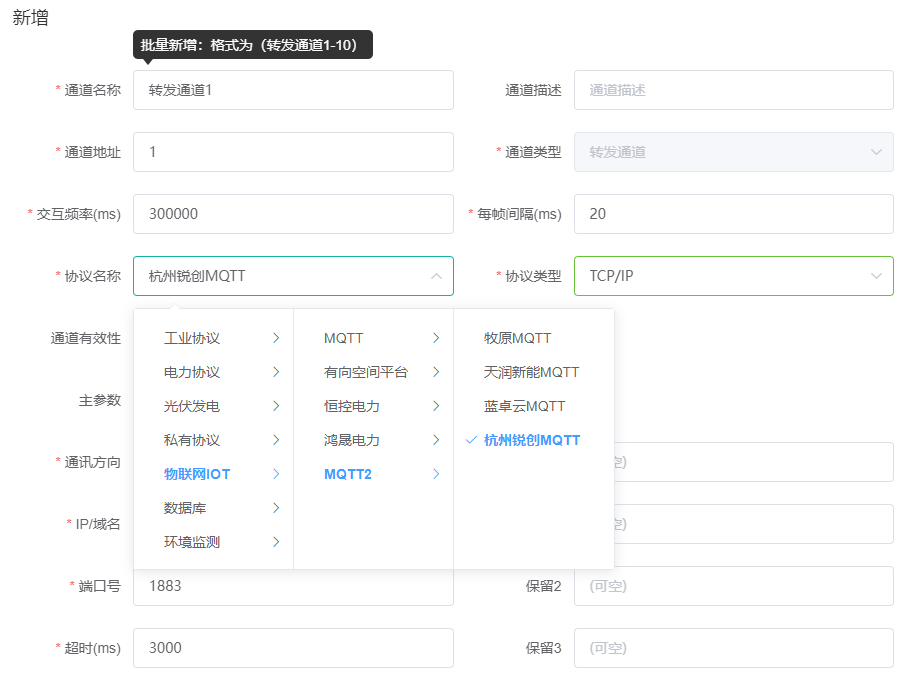This screenshot has height=684, width=911.
Task: Click the 通道描述 input field
Action: click(x=734, y=90)
